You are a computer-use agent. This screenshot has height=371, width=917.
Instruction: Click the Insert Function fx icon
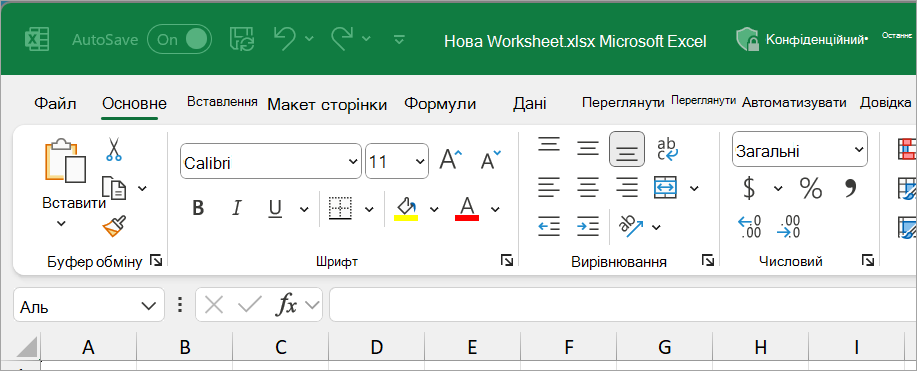click(x=287, y=305)
